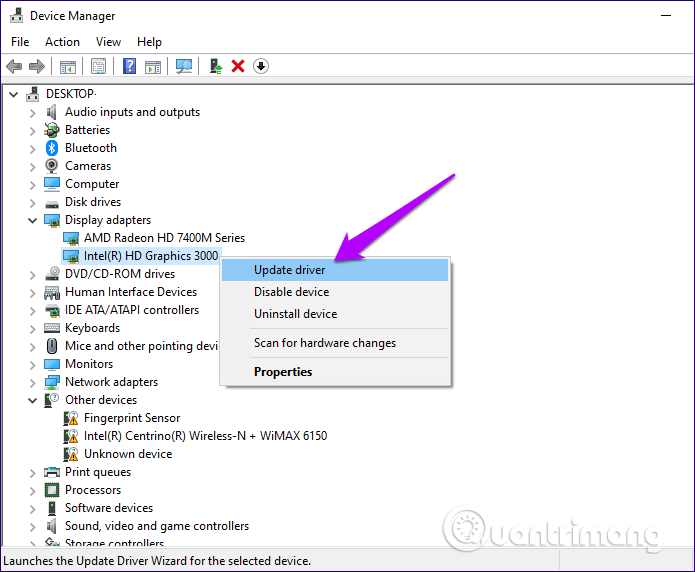Click the Forward arrow toolbar icon
Screen dimensions: 695x572
[x=37, y=67]
